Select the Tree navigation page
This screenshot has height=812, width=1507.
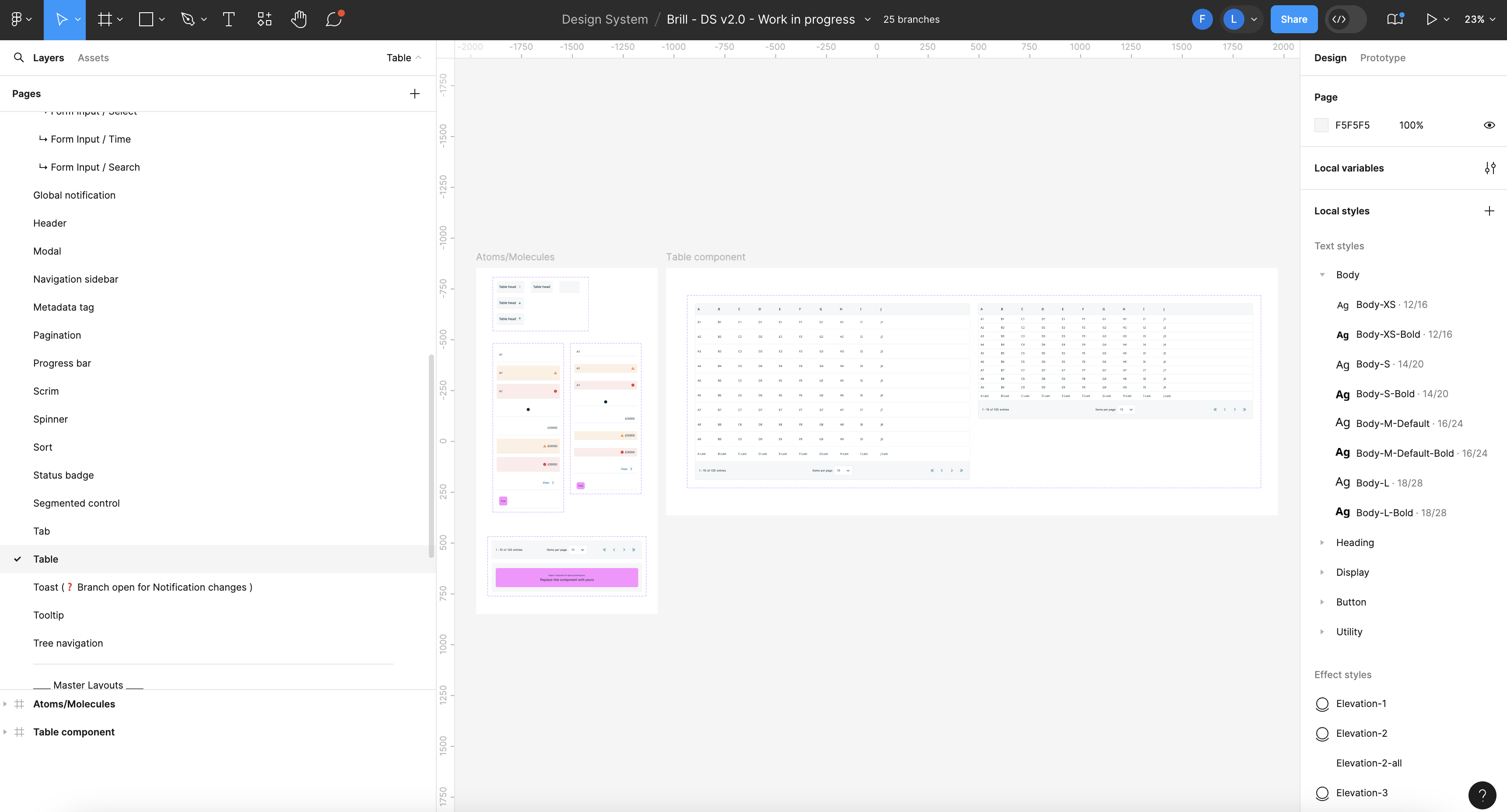tap(68, 643)
